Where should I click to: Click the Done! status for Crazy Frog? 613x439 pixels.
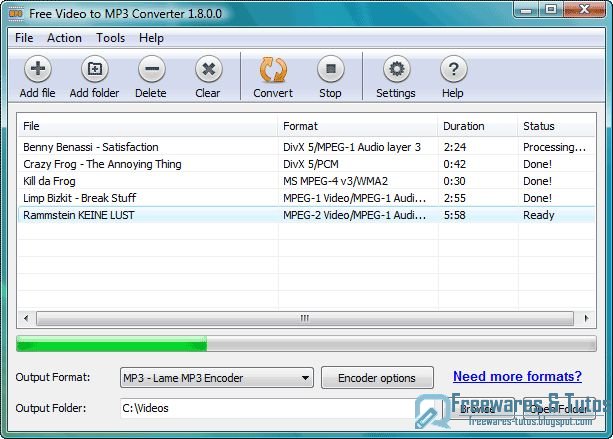tap(538, 164)
